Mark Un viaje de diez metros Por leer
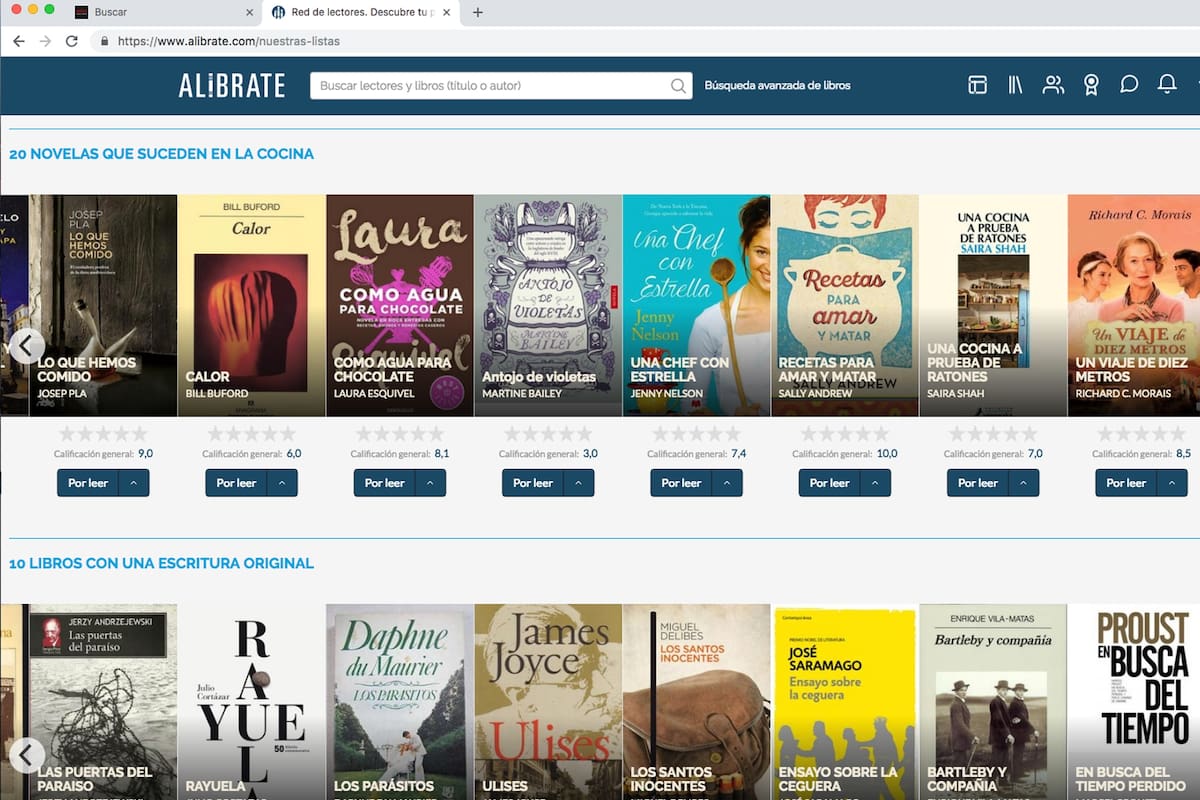The width and height of the screenshot is (1200, 800). [x=1126, y=483]
